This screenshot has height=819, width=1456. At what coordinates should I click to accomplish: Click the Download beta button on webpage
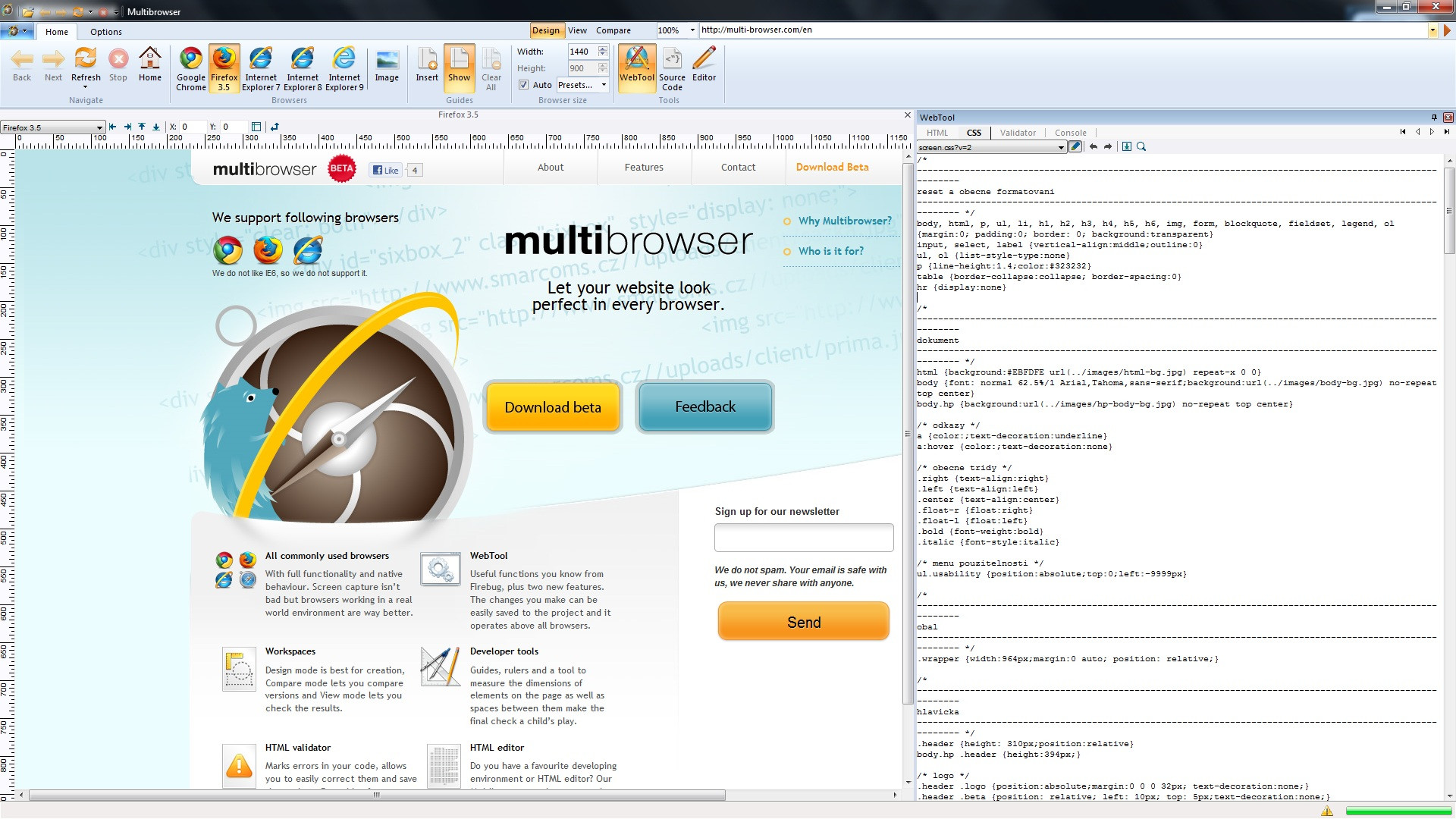(x=553, y=407)
